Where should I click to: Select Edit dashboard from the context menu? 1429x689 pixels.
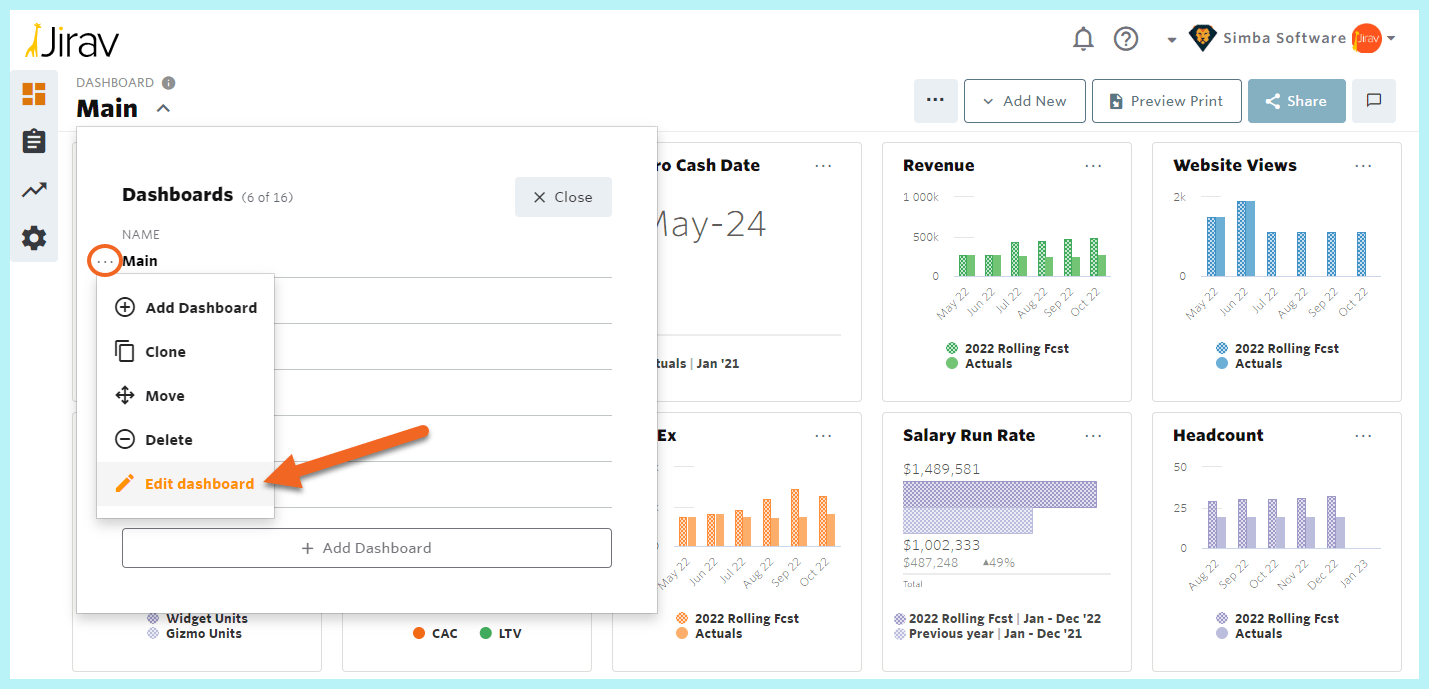(x=199, y=483)
